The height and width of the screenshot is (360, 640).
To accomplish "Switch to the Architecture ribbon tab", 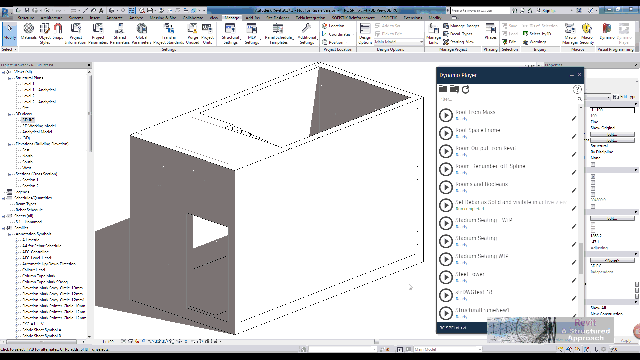I will click(x=51, y=18).
